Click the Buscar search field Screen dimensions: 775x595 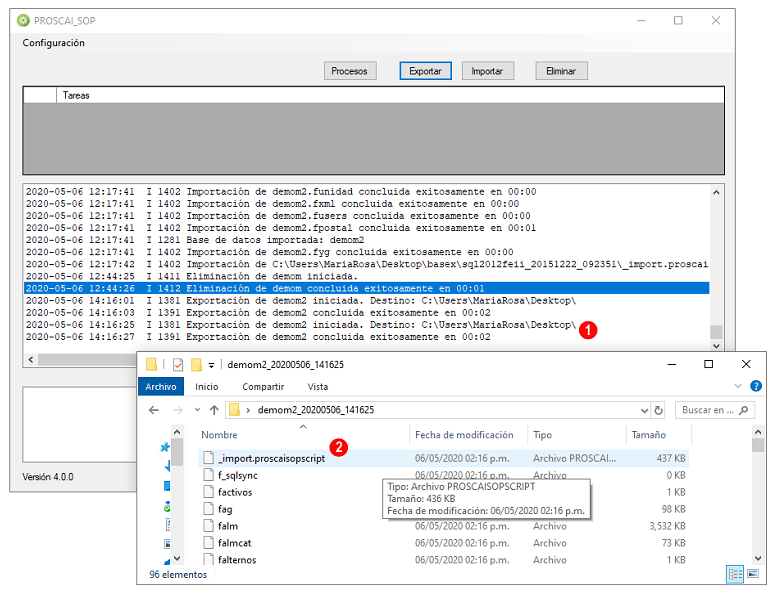coord(714,410)
